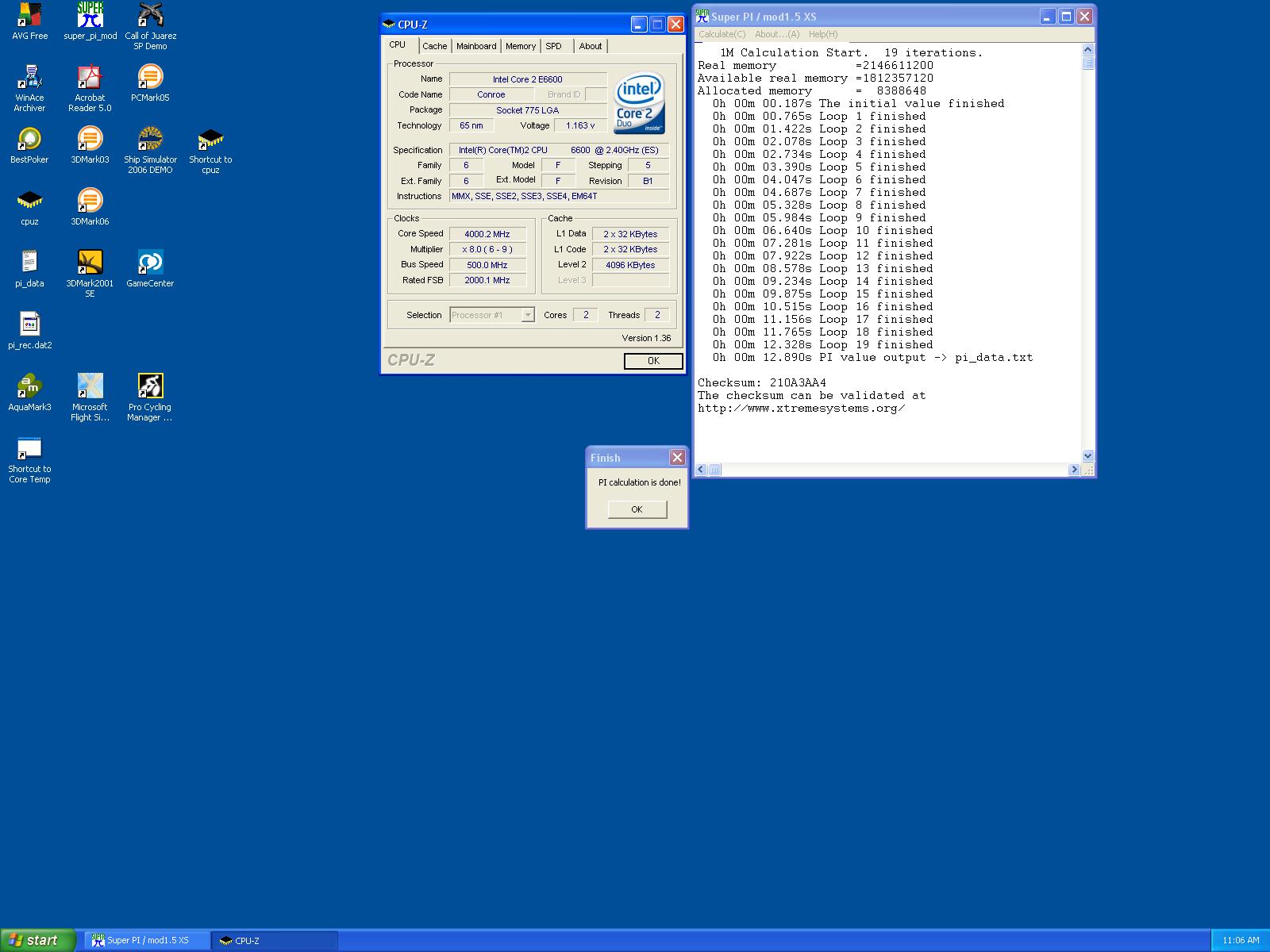Select the 3DMark03 desktop icon
This screenshot has height=952, width=1270.
tap(90, 145)
